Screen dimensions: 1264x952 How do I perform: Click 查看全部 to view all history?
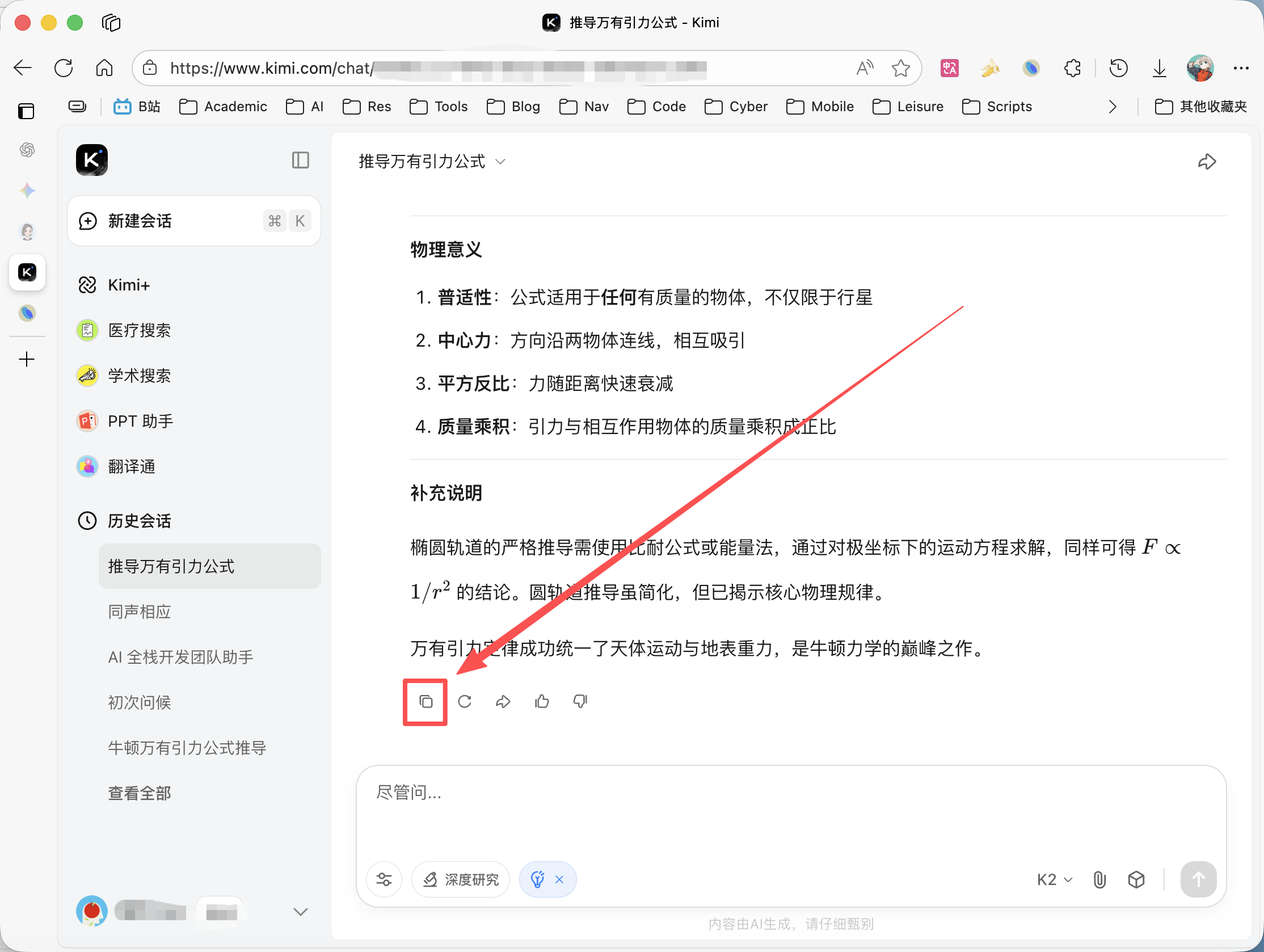(x=140, y=793)
